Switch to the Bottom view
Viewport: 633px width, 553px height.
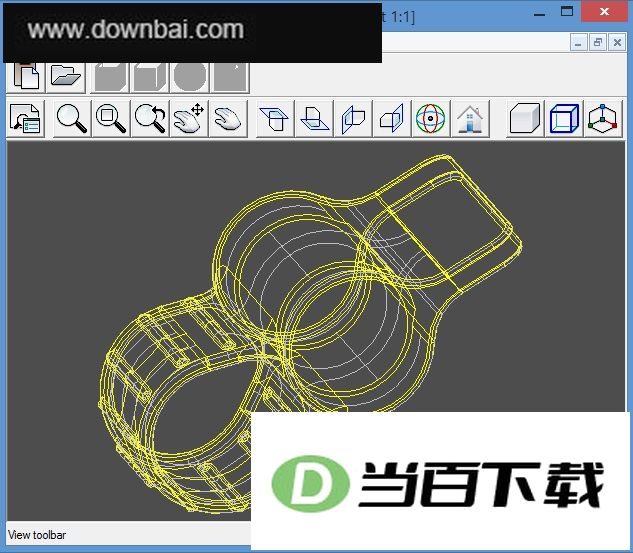314,119
